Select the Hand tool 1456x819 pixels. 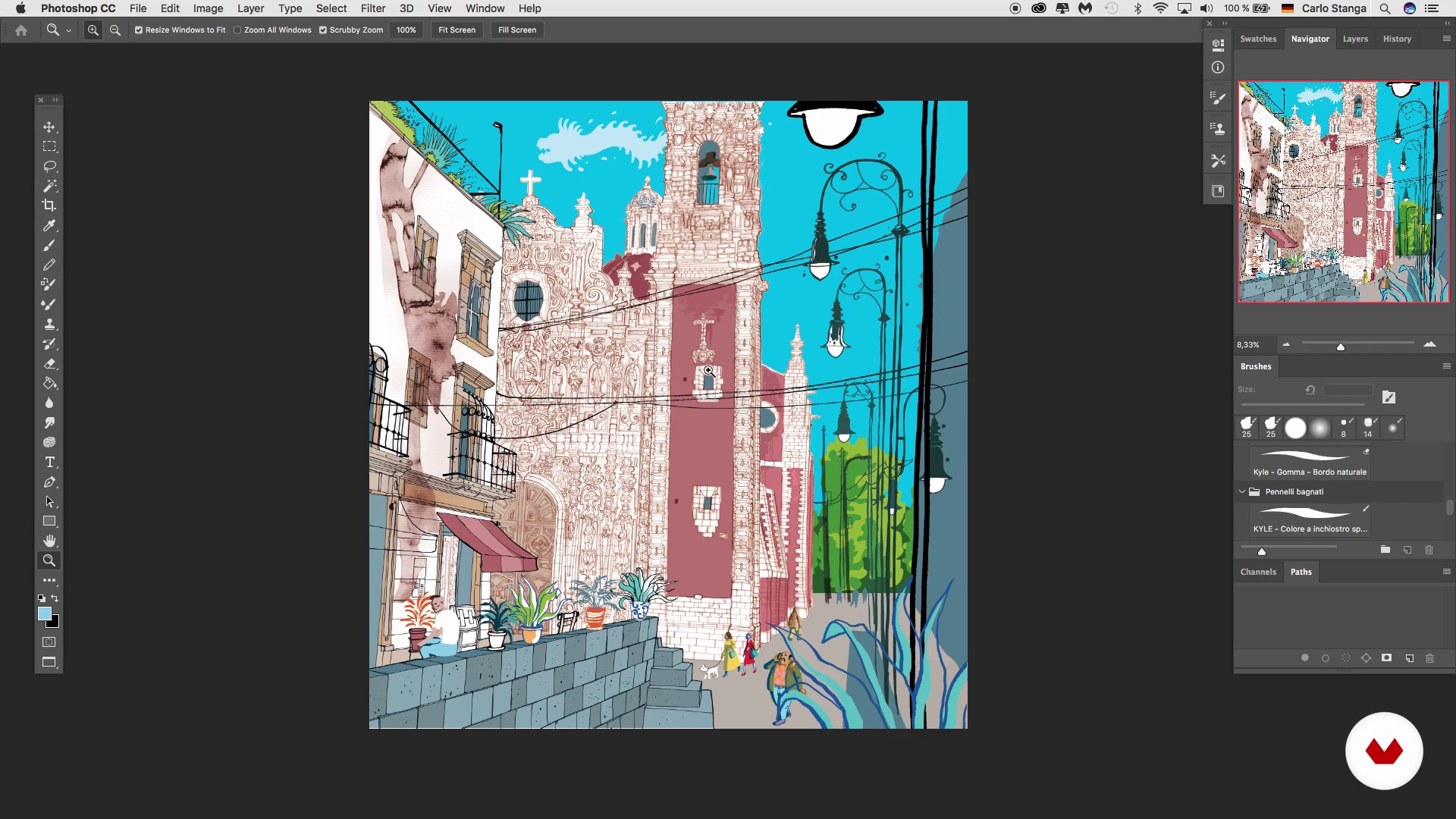[x=49, y=541]
